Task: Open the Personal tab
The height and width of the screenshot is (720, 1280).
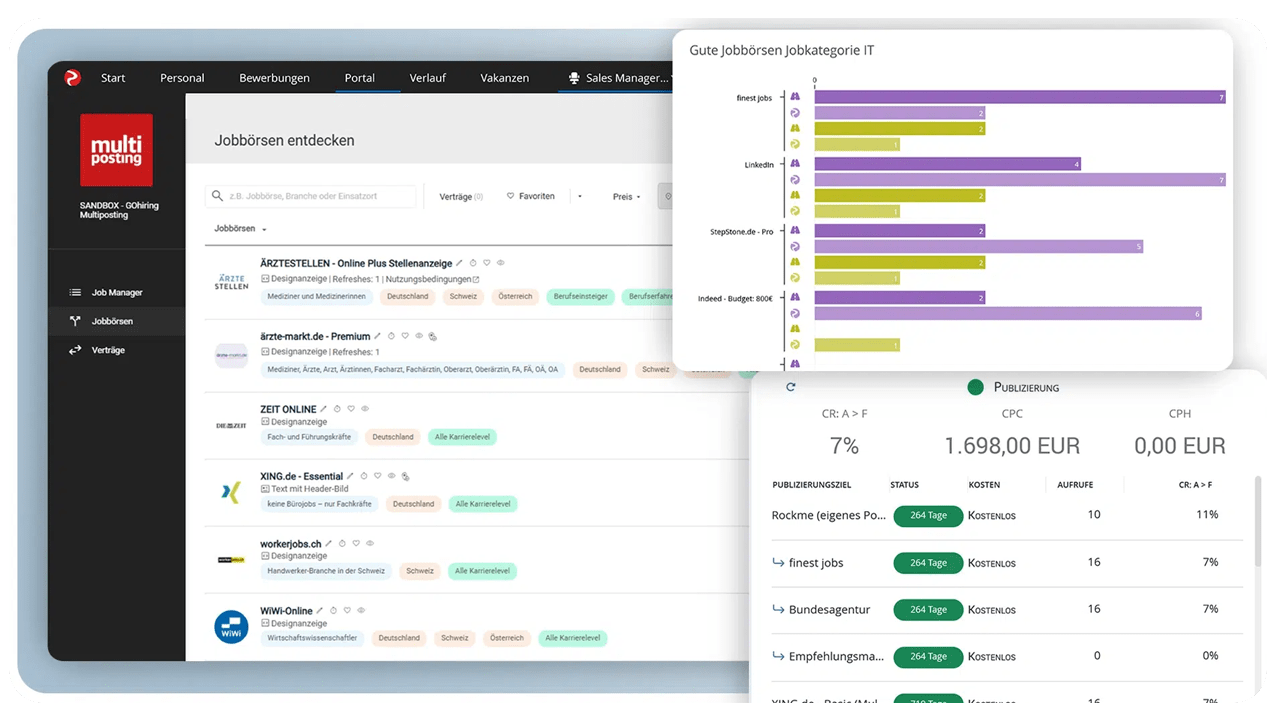Action: click(182, 78)
